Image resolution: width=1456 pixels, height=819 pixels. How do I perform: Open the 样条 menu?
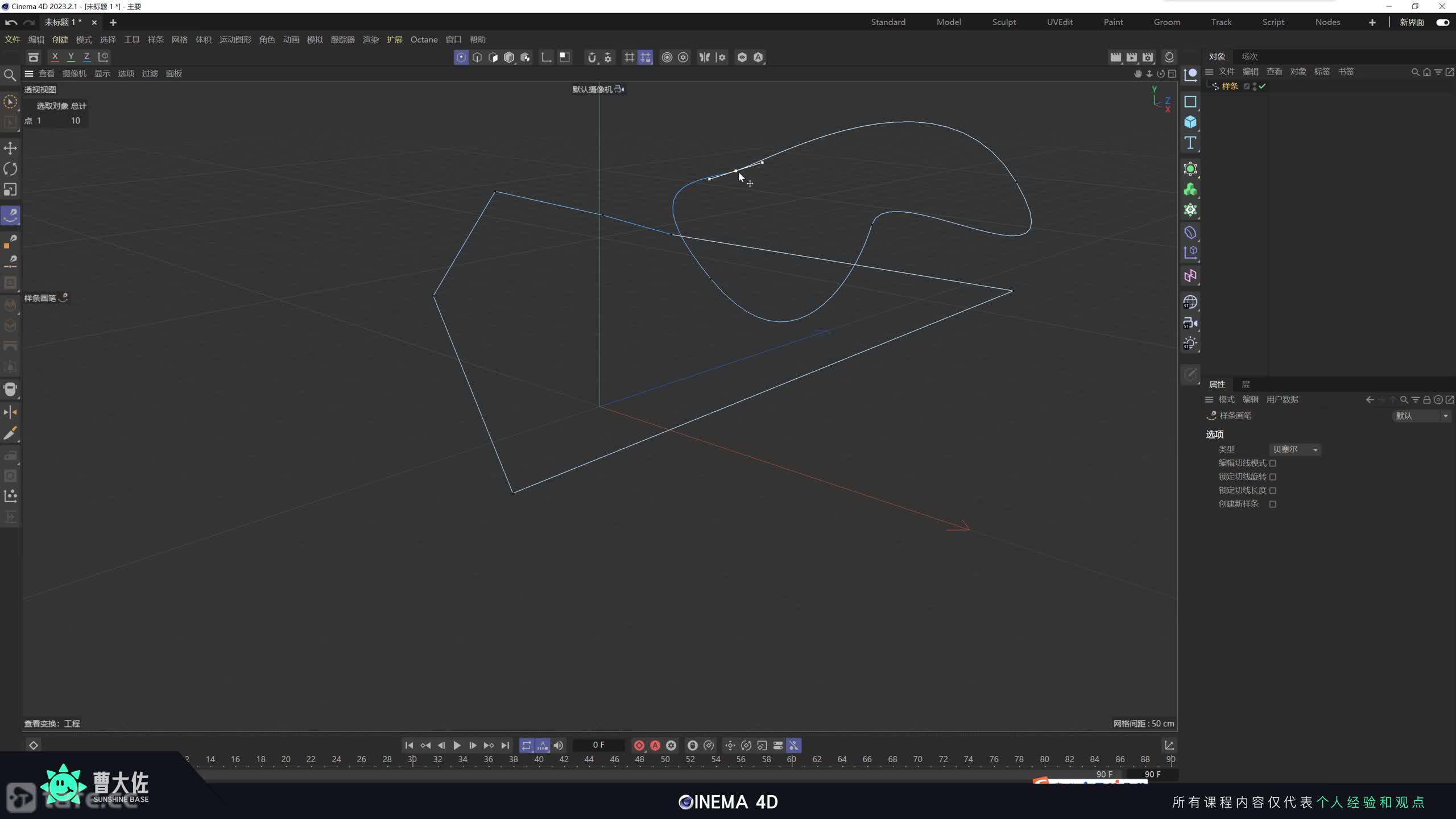tap(155, 39)
